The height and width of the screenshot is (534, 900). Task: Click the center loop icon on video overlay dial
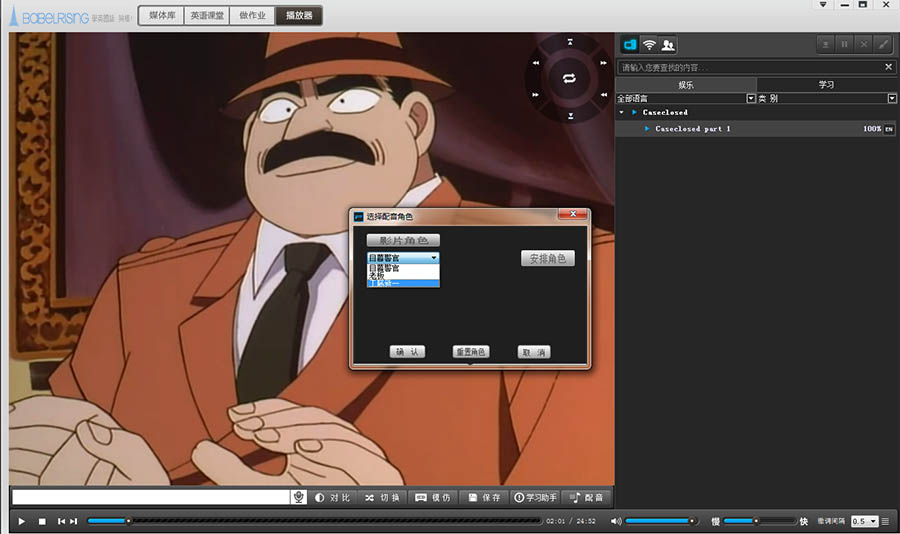[x=569, y=79]
